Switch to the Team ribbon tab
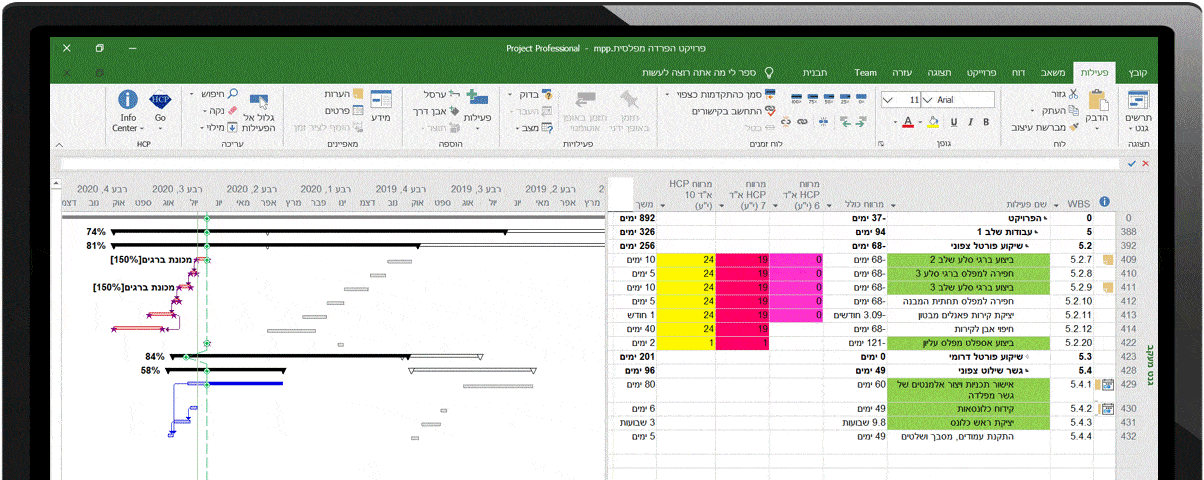 tap(865, 72)
